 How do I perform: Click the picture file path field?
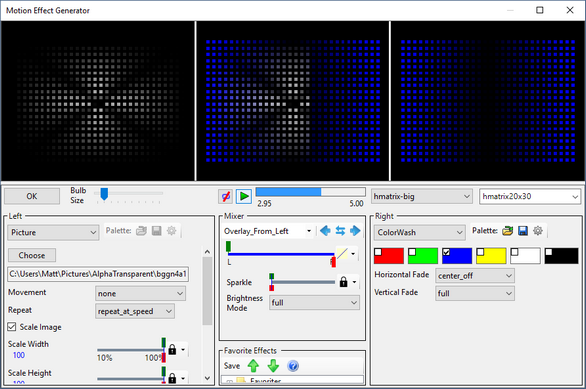point(98,274)
